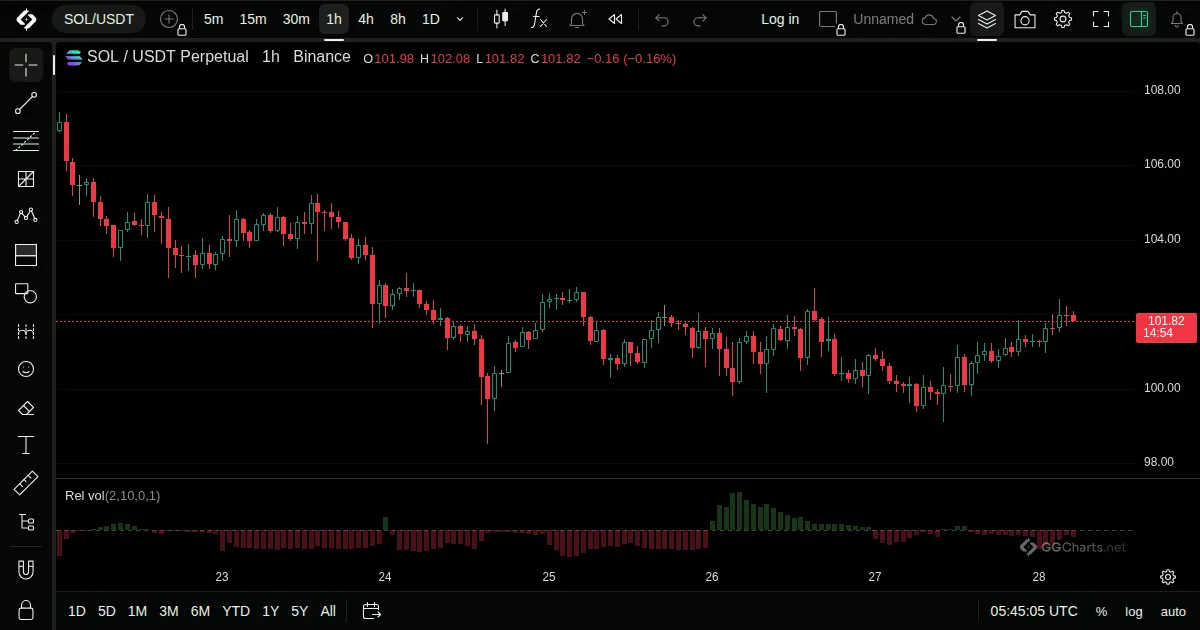Toggle magnet snapping mode
Image resolution: width=1200 pixels, height=630 pixels.
click(26, 570)
